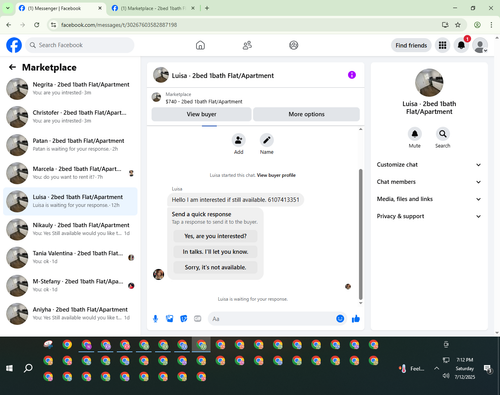Click the browser address bar URL
This screenshot has width=500, height=395.
[x=119, y=25]
